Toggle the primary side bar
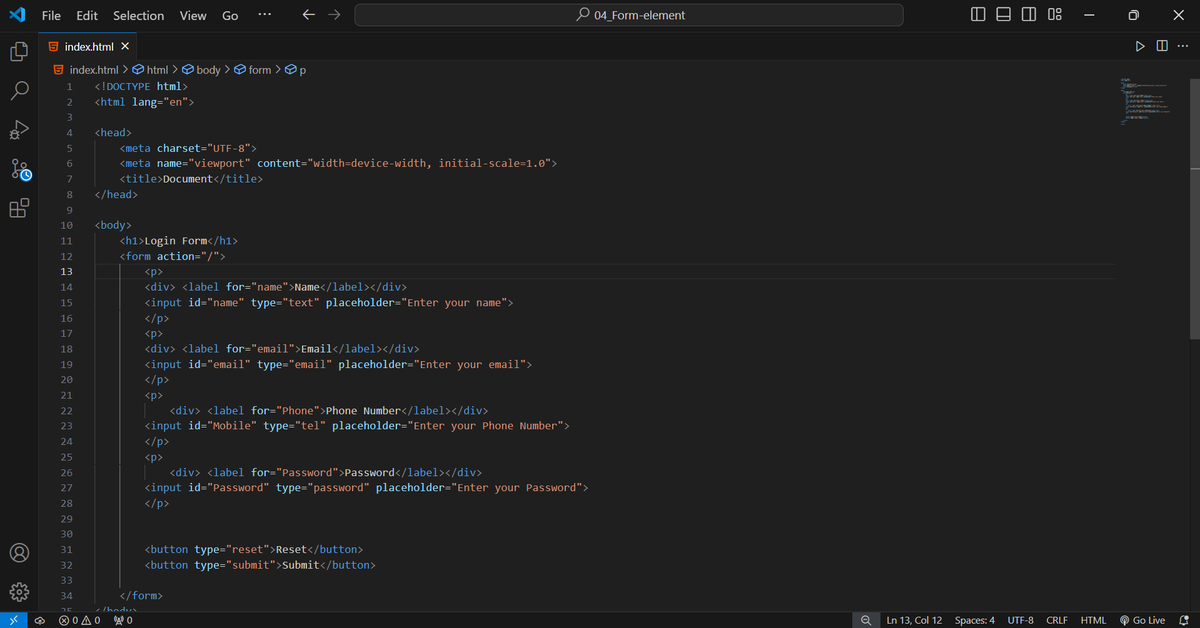The image size is (1200, 628). click(978, 15)
